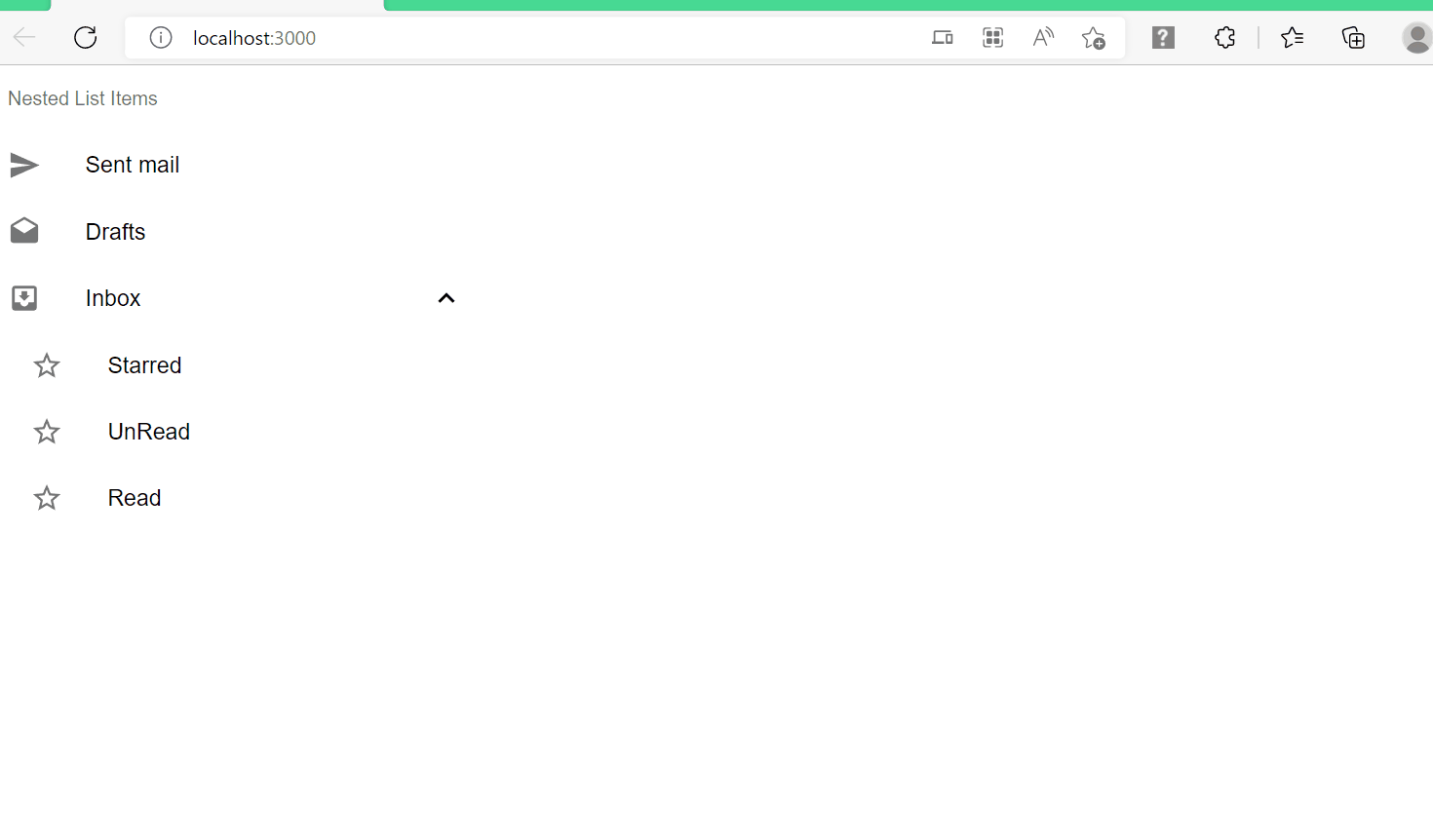Click the Drafts open envelope icon
1433x840 pixels.
click(24, 231)
